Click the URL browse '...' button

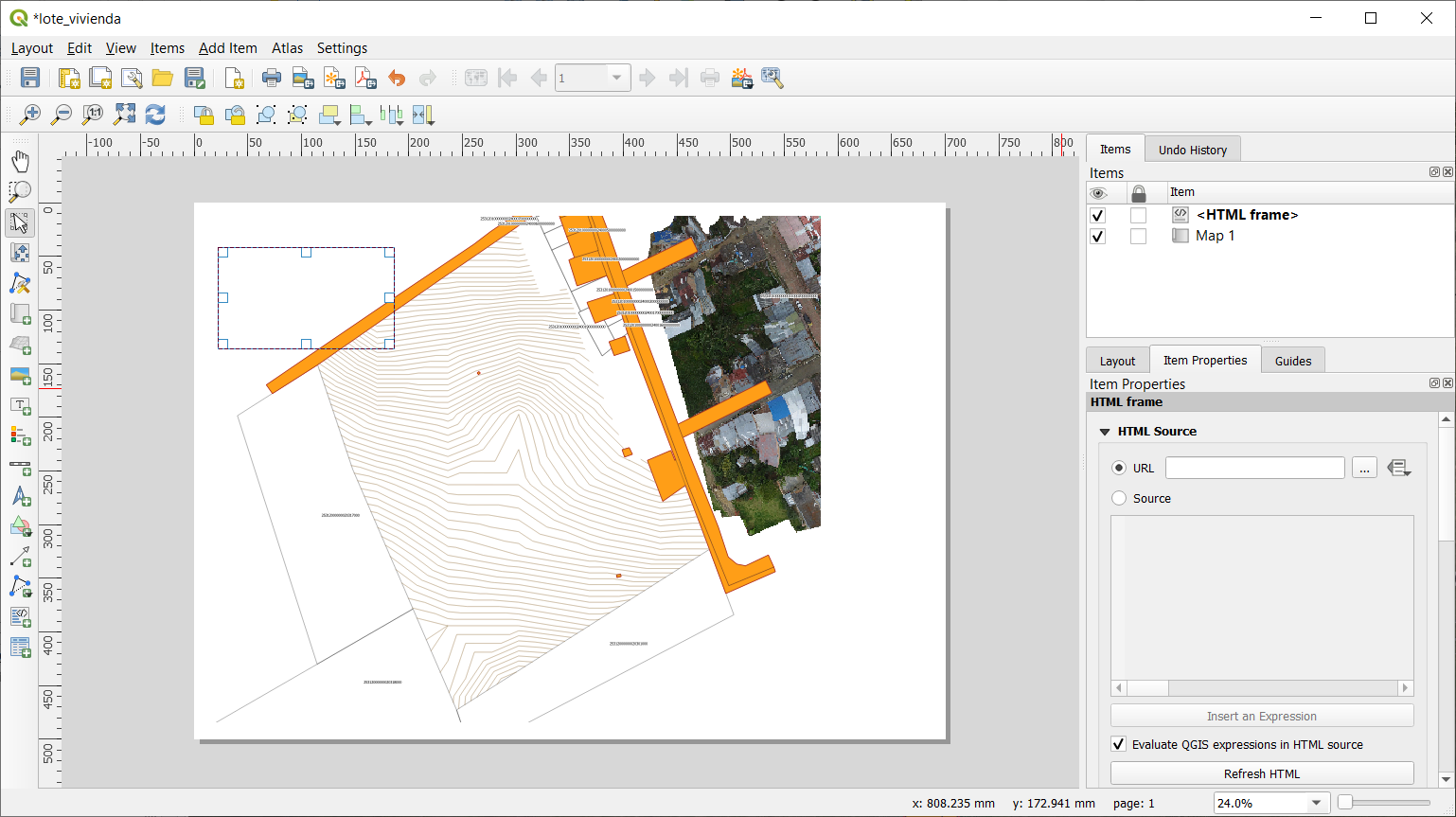click(x=1363, y=468)
